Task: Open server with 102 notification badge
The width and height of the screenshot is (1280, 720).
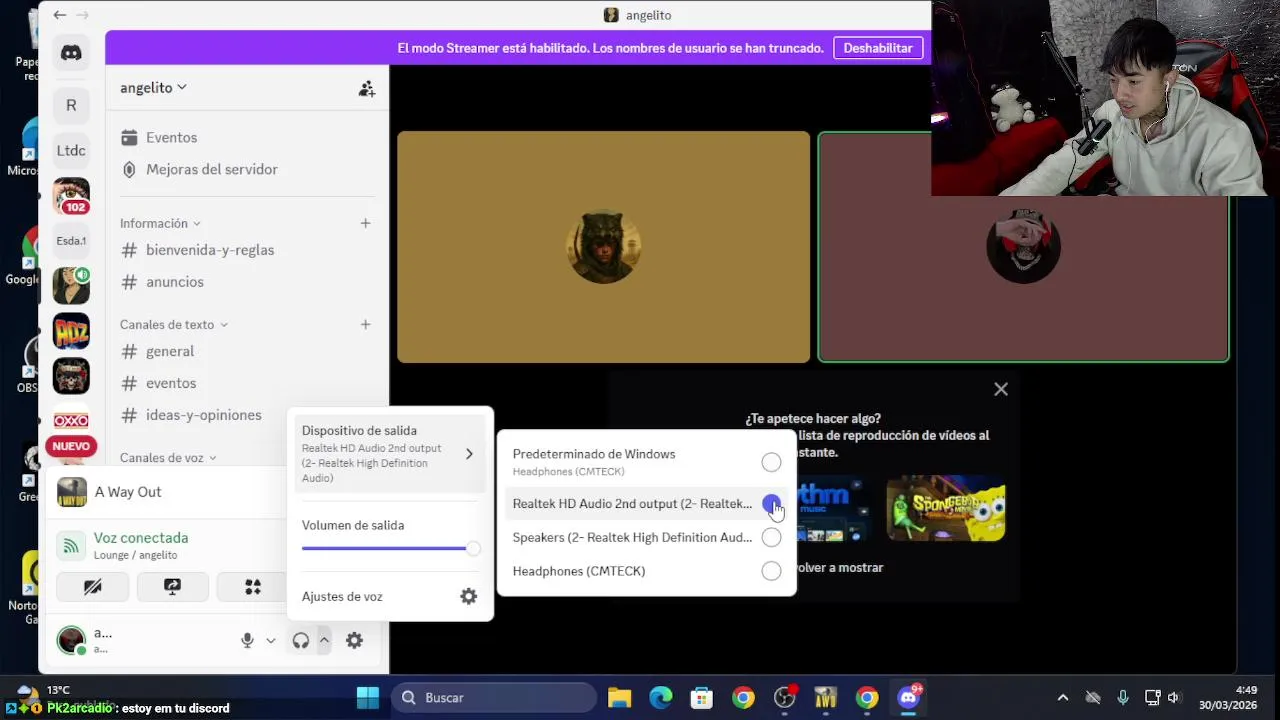Action: click(x=71, y=196)
